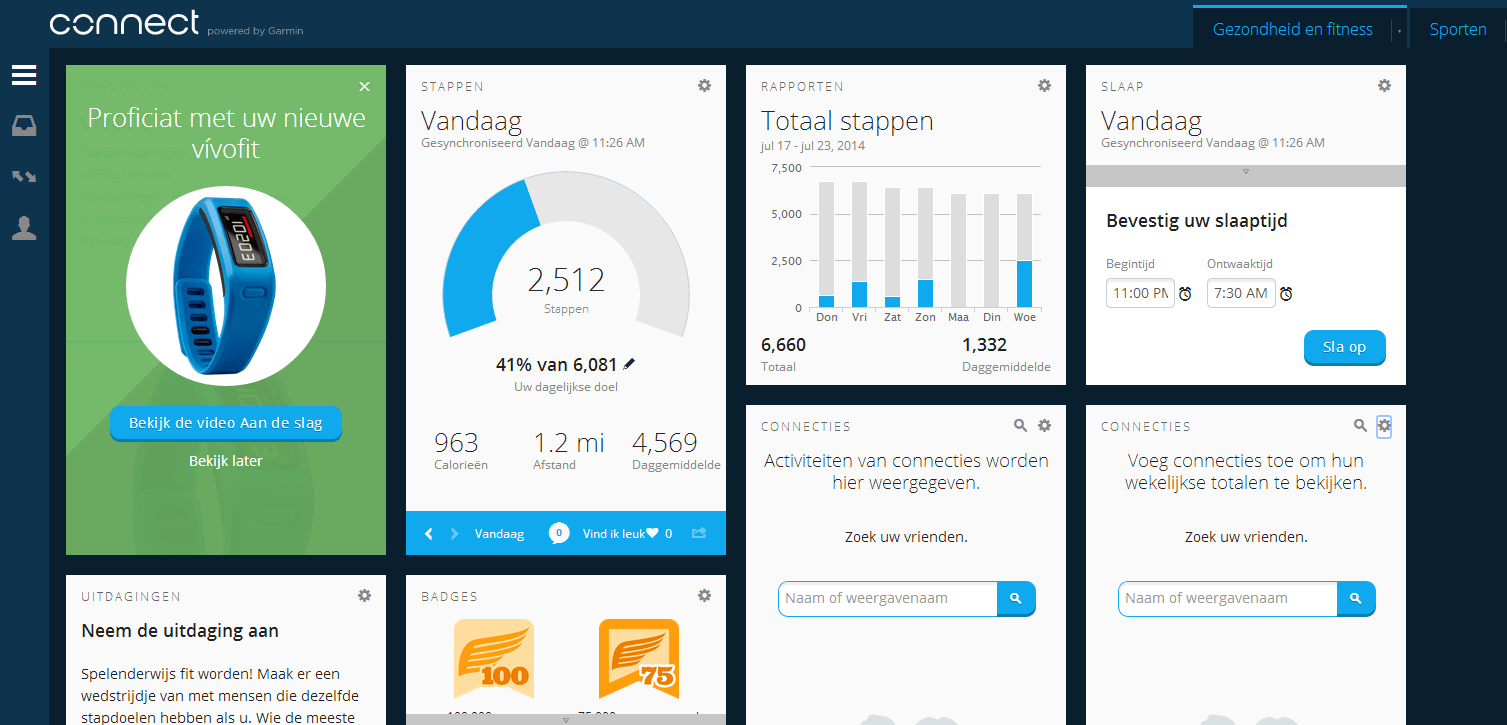Screen dimensions: 1507x725
Task: Expand dropdown arrow beside Gezondheid en fitness
Action: pos(1399,31)
